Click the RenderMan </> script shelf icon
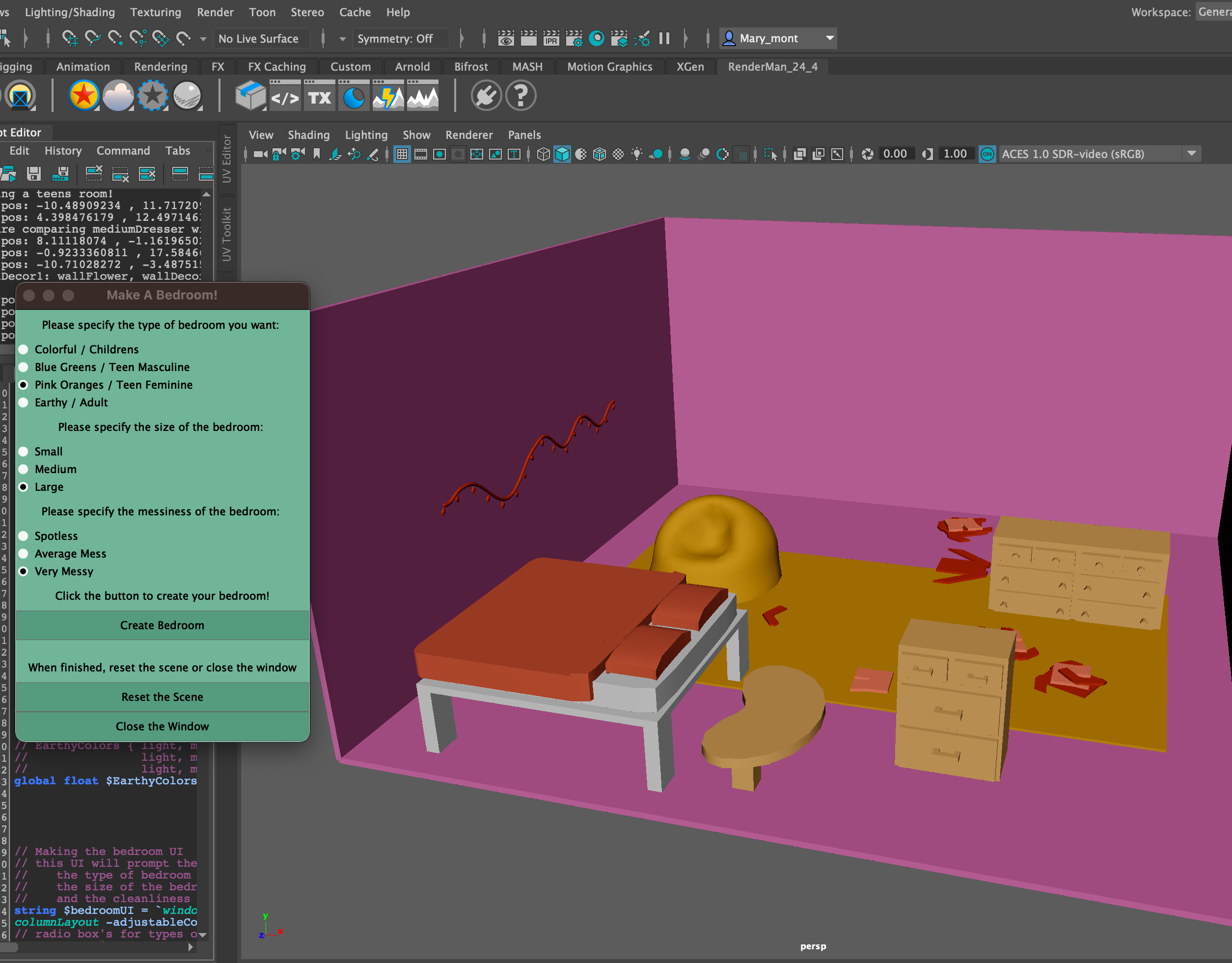Image resolution: width=1232 pixels, height=963 pixels. (x=285, y=97)
